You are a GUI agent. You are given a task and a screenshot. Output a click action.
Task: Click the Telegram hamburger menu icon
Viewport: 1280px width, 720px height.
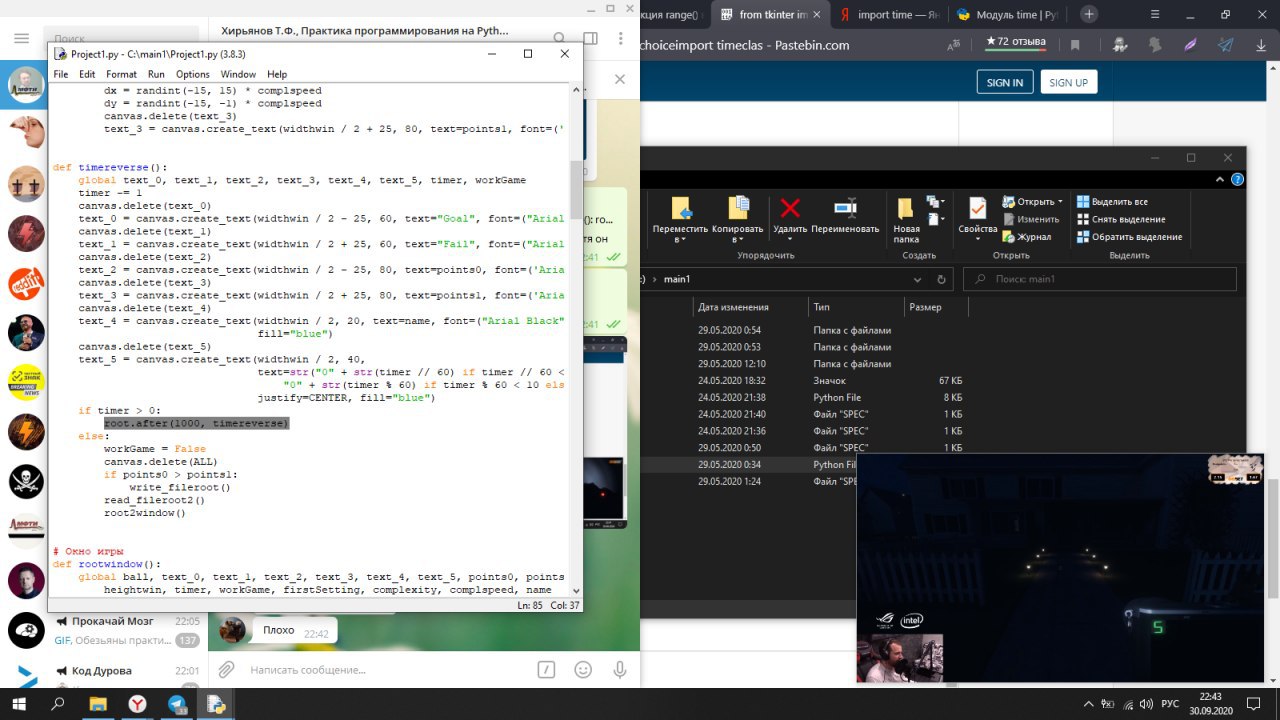[x=21, y=38]
